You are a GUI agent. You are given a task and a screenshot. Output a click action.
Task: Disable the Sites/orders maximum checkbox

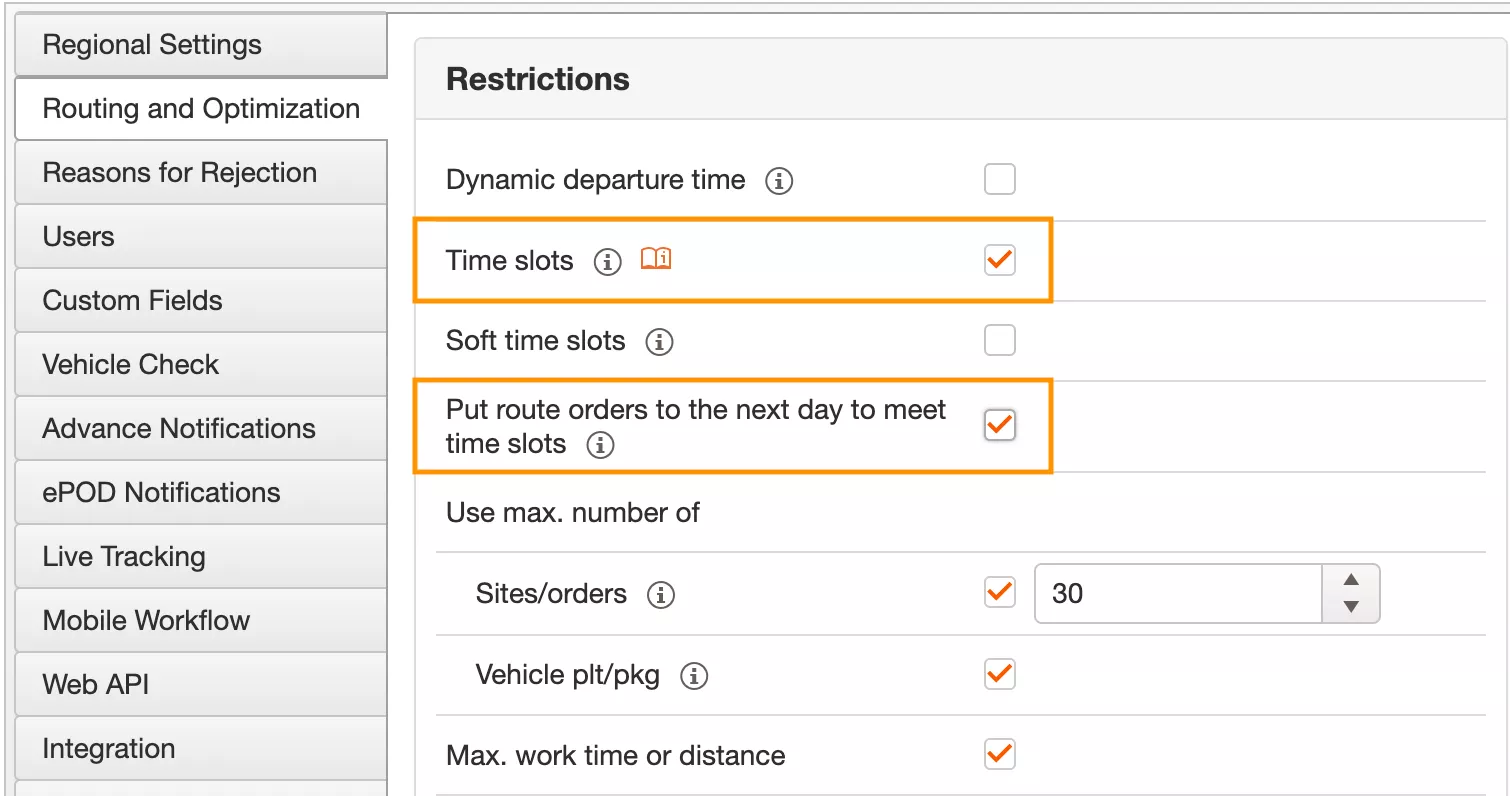(x=999, y=592)
